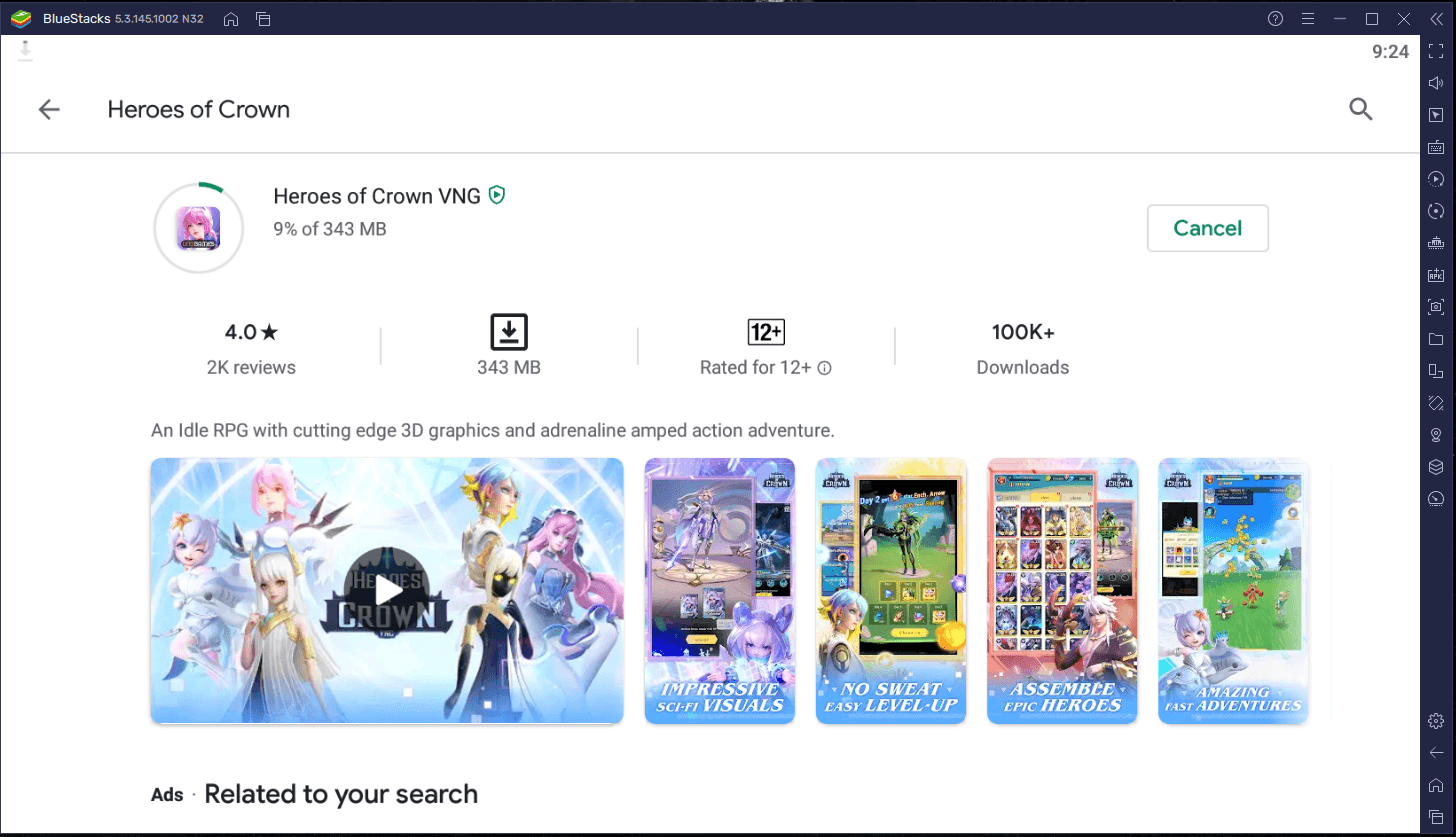Open the No Sweat Easy Level-Up screenshot

891,591
